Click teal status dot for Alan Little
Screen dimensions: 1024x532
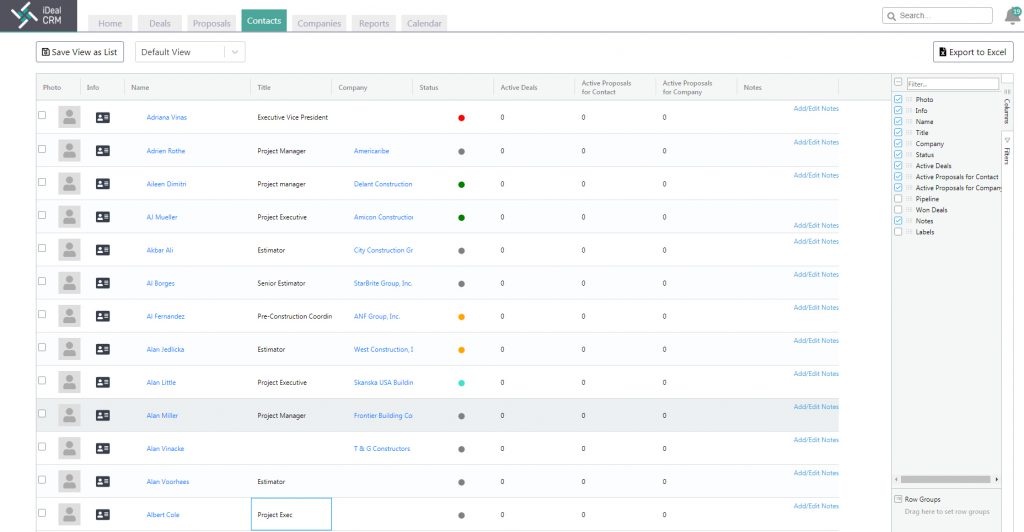(461, 383)
